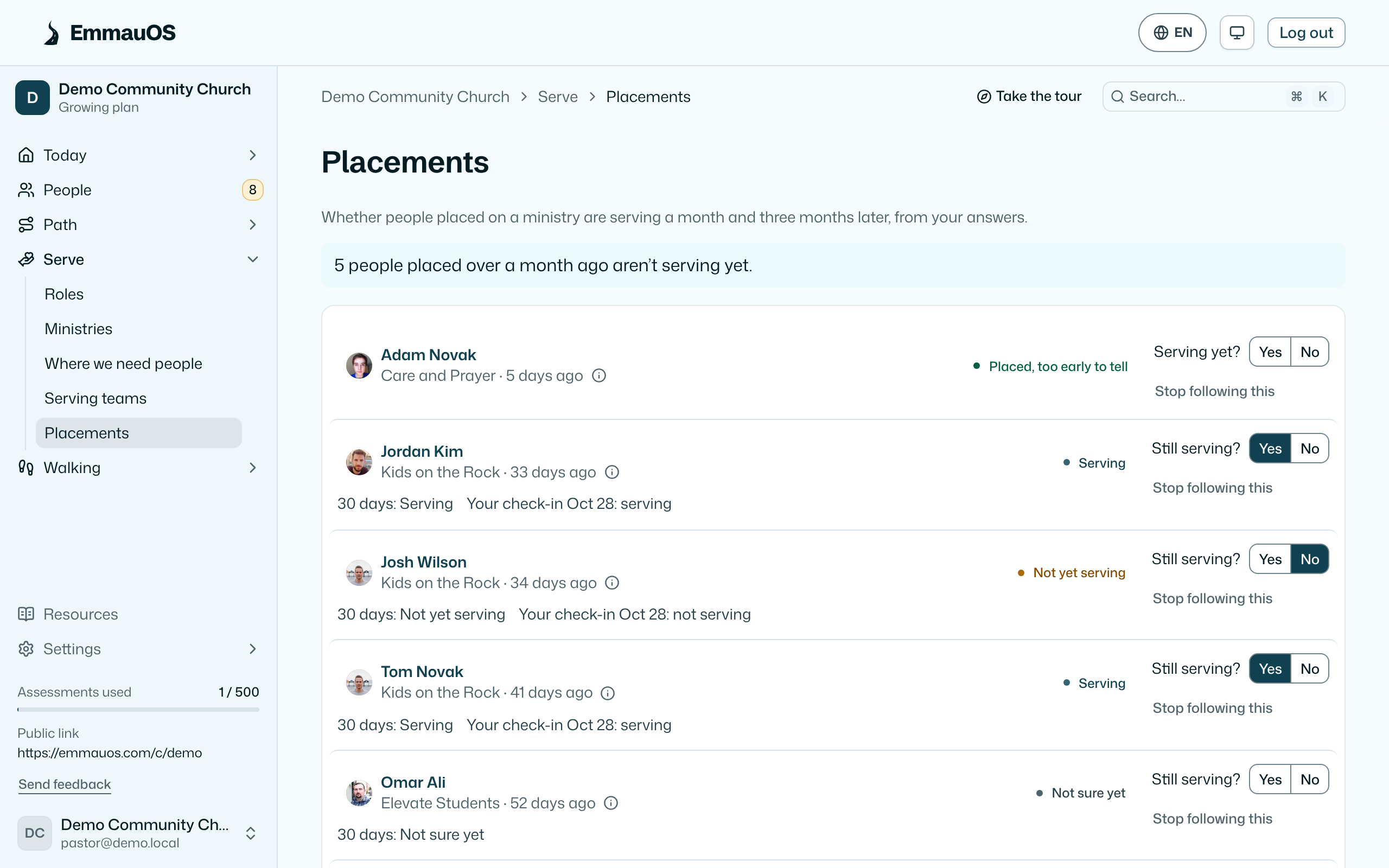Collapse the Serve section chevron
The image size is (1389, 868).
tap(252, 259)
